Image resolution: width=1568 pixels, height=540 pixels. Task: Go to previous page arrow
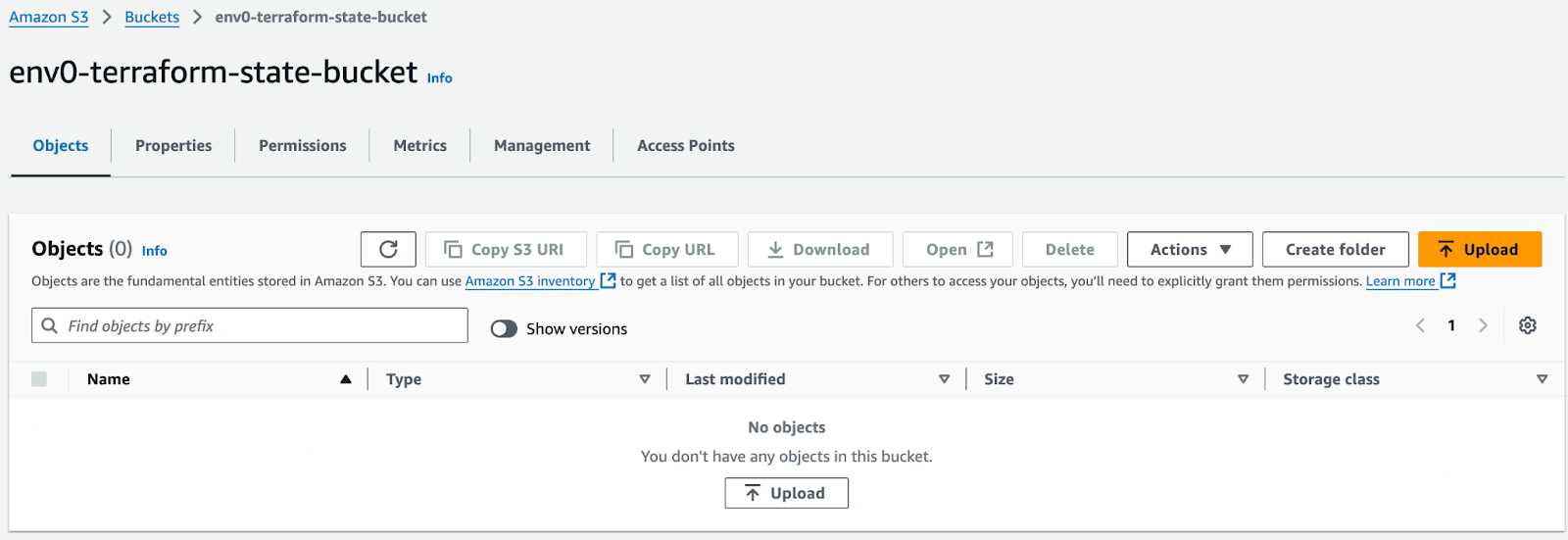pos(1420,325)
